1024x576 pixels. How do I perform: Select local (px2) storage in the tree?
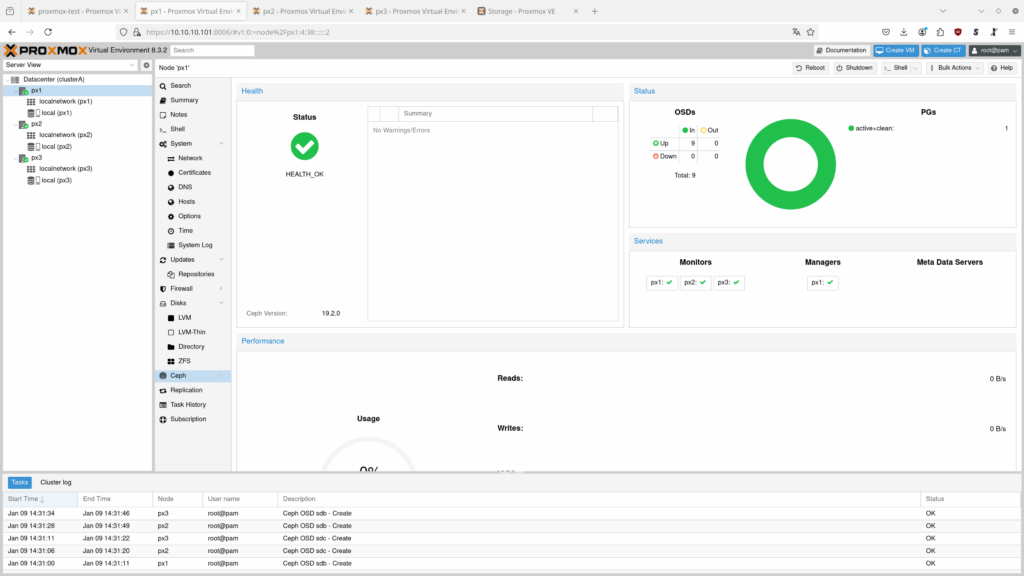[x=56, y=147]
